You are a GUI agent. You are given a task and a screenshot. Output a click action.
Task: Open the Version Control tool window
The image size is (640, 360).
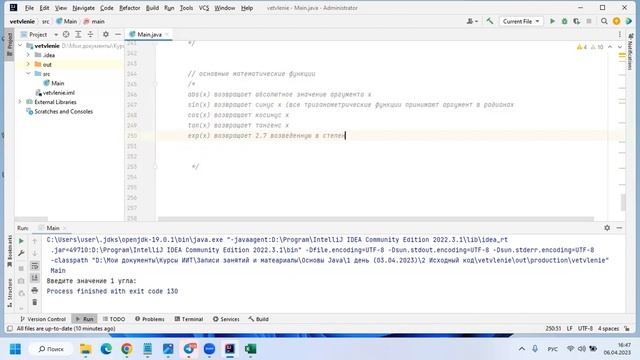pyautogui.click(x=43, y=319)
